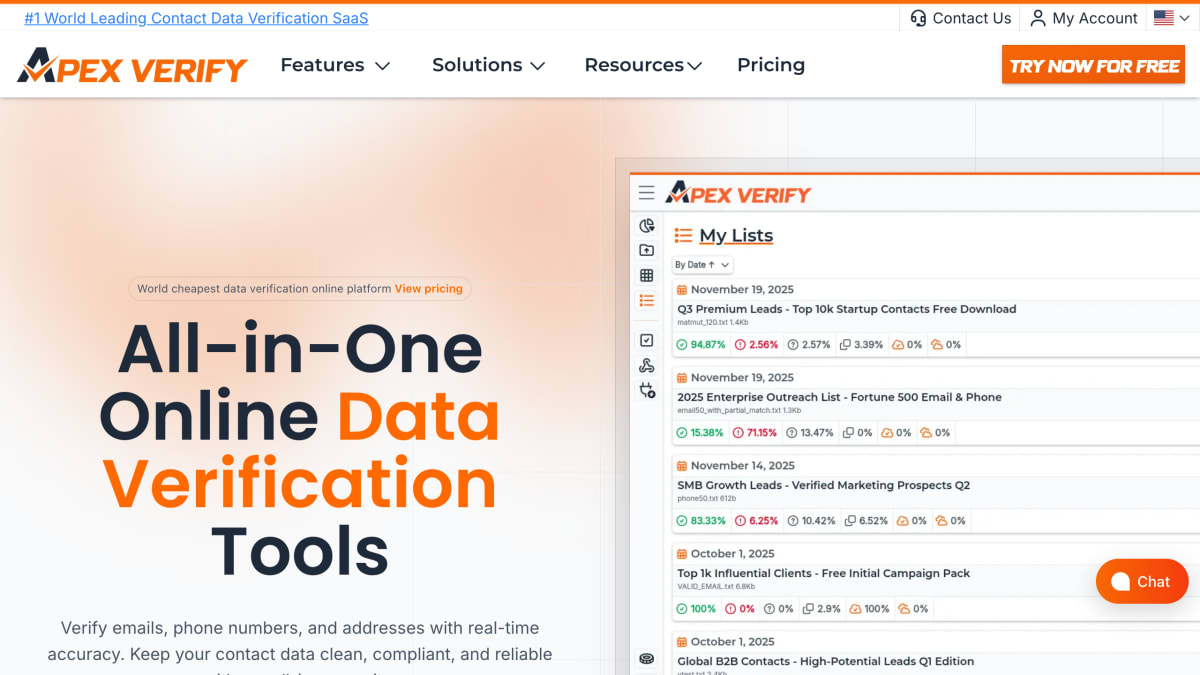Click the Apex Verify logo in navbar
This screenshot has width=1200, height=675.
coord(132,67)
